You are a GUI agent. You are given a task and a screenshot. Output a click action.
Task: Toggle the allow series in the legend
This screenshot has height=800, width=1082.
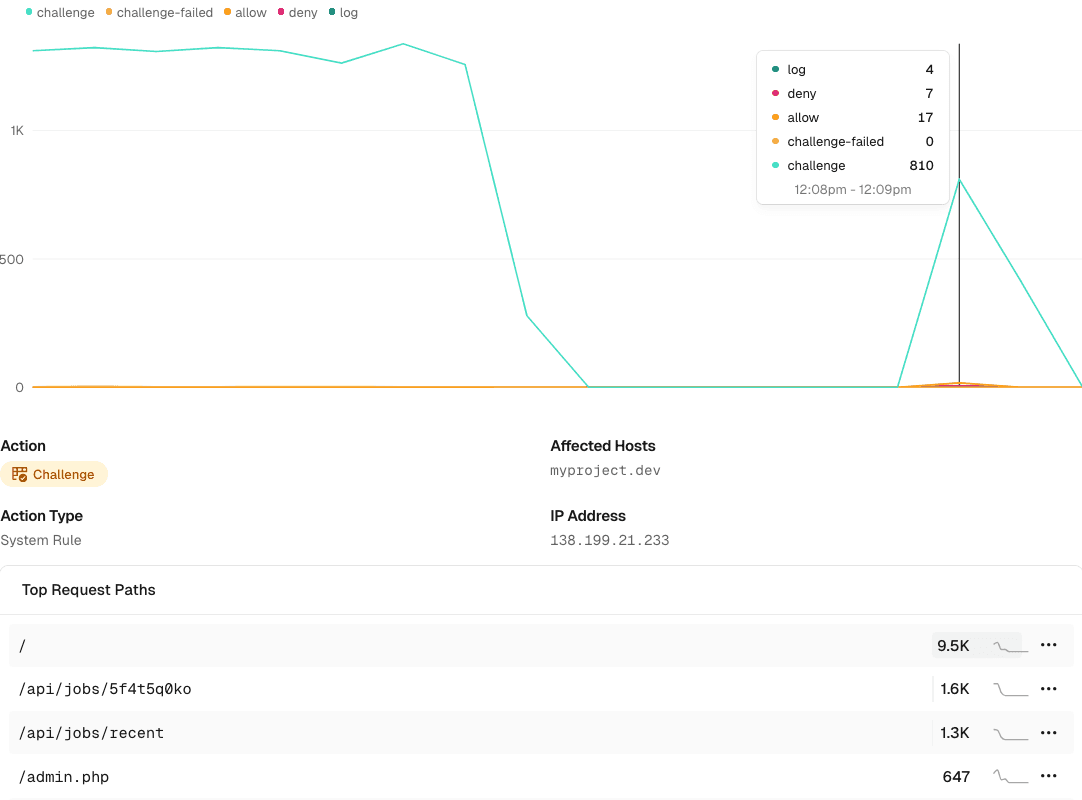click(x=245, y=13)
